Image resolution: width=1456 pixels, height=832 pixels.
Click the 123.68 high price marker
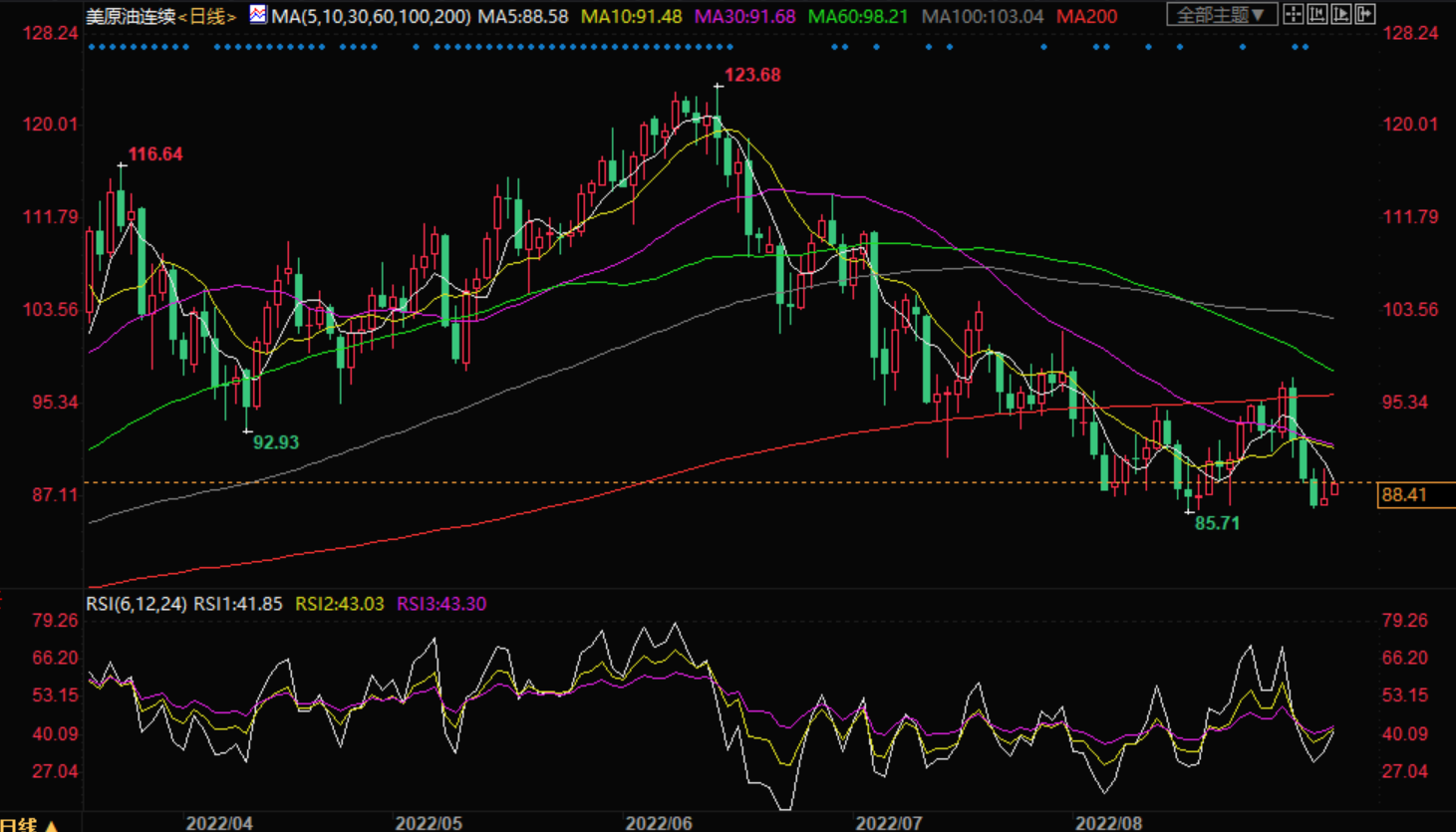click(x=751, y=75)
